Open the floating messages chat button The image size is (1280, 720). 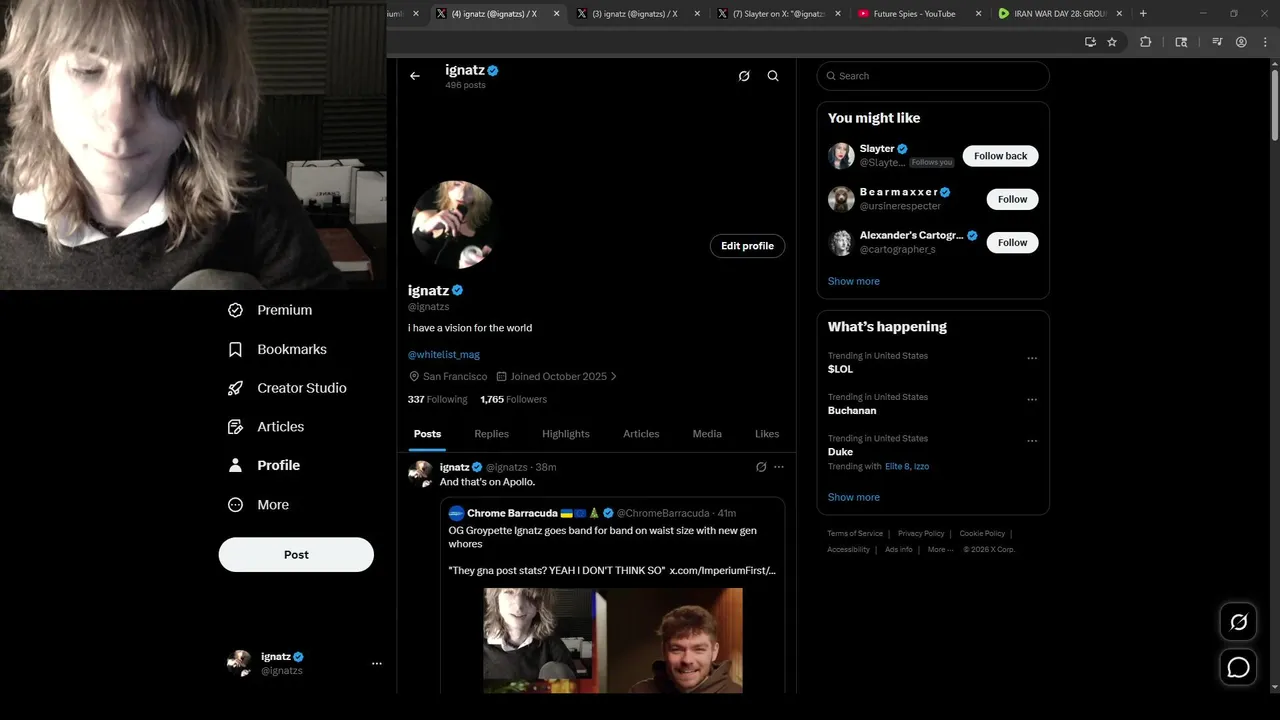point(1238,667)
